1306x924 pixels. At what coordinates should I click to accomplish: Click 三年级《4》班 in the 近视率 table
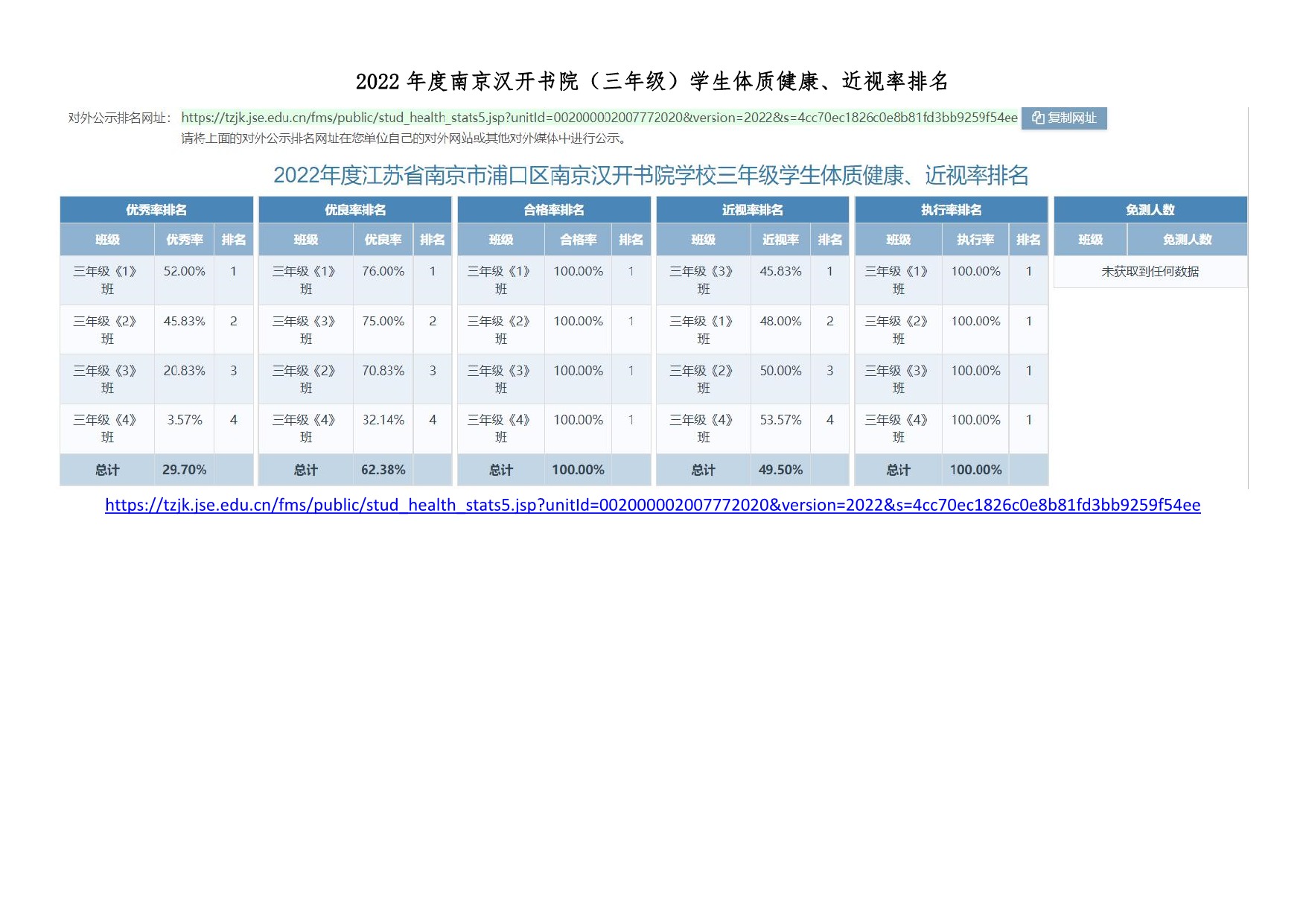tap(704, 429)
